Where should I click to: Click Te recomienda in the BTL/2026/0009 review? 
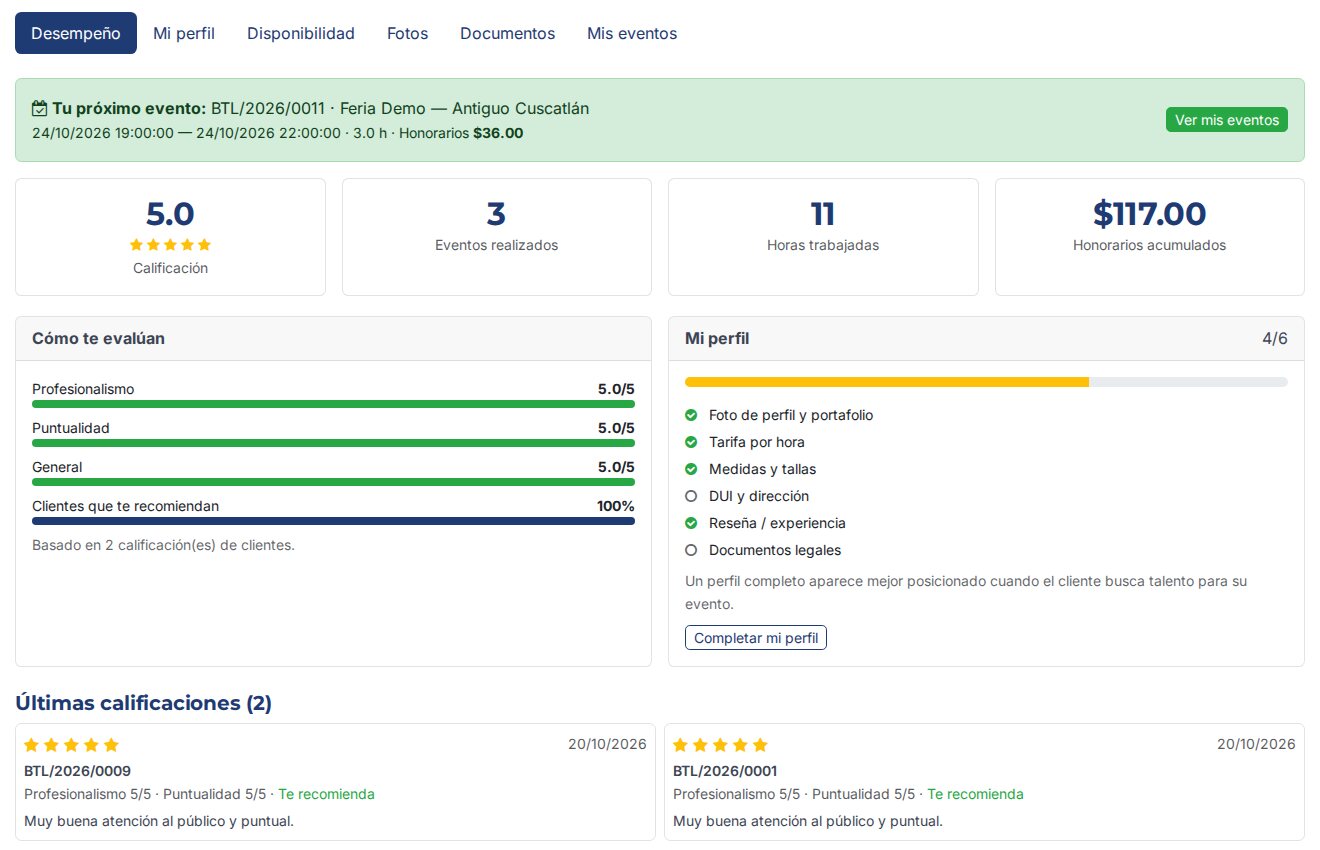[326, 794]
